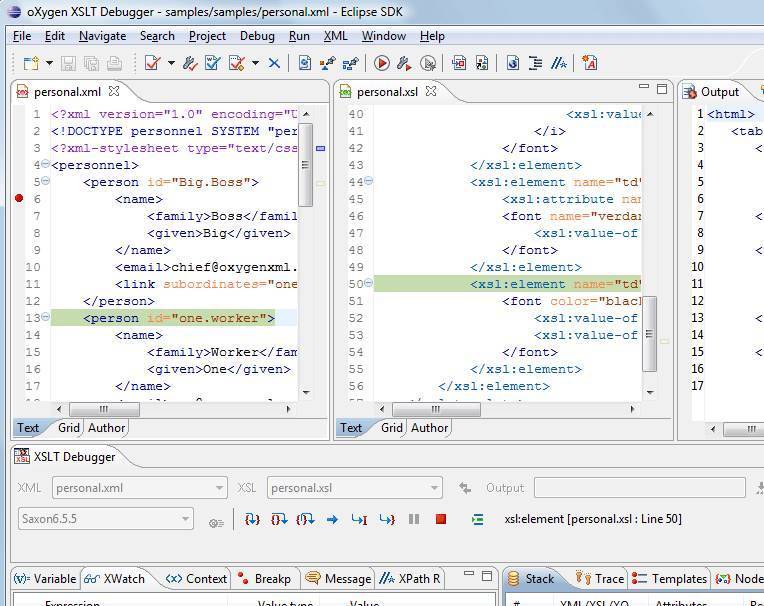
Task: Open the Window menu
Action: point(384,36)
